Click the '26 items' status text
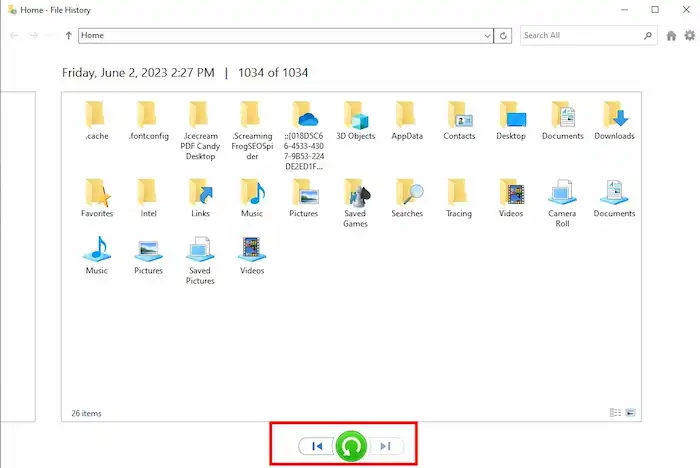This screenshot has height=468, width=700. [86, 414]
